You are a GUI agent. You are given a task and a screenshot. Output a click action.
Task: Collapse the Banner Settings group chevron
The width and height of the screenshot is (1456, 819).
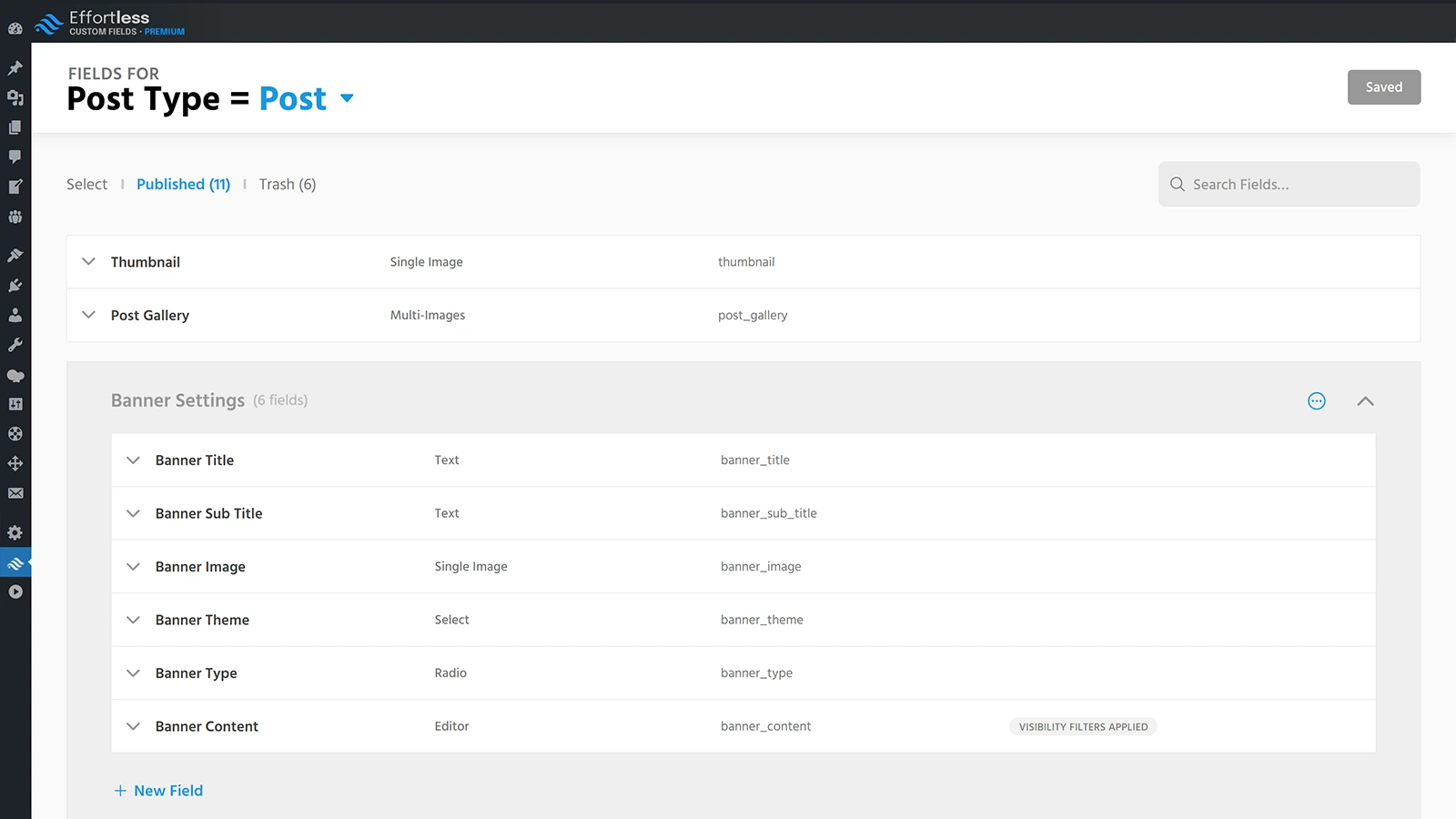point(1365,400)
